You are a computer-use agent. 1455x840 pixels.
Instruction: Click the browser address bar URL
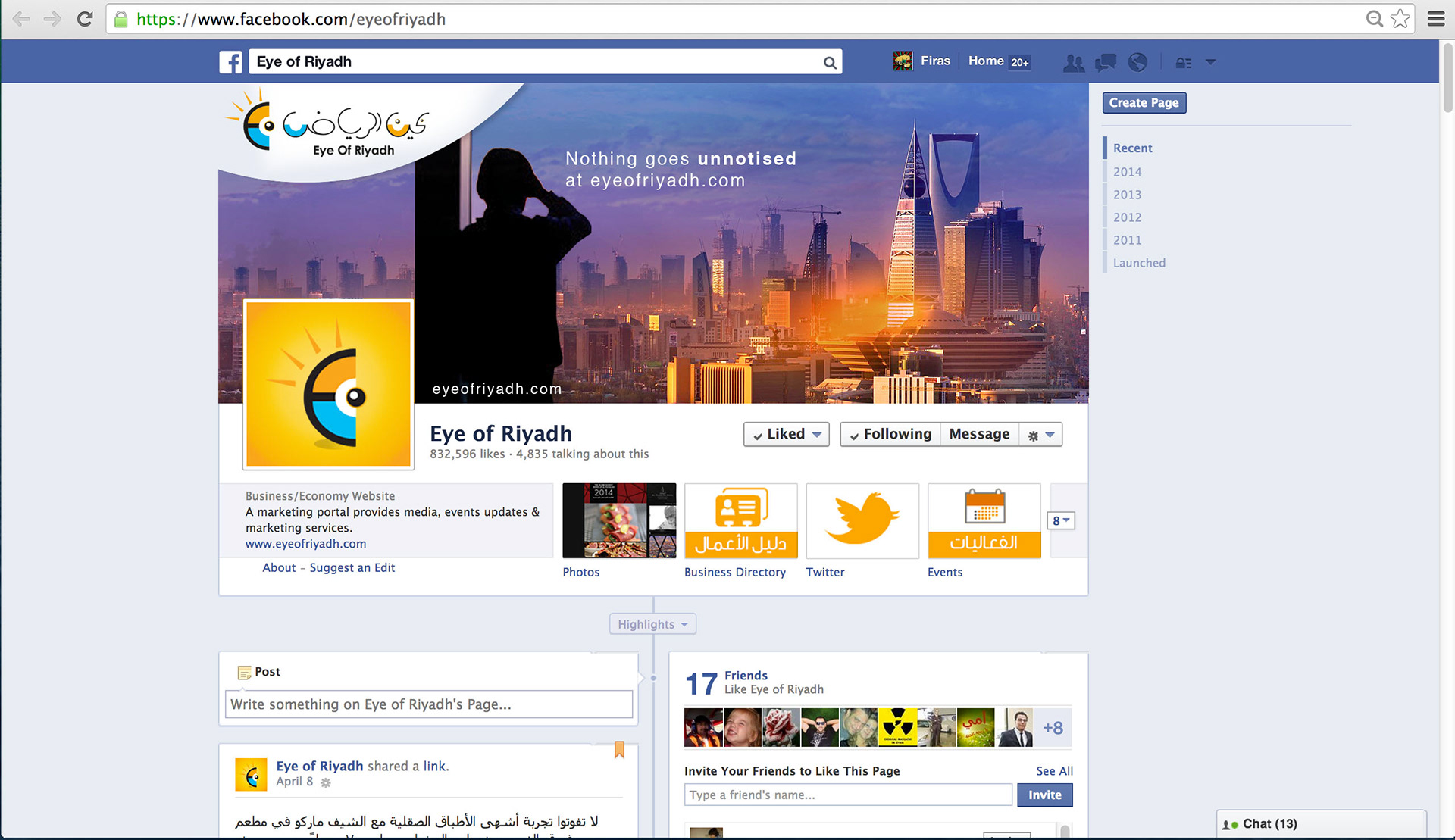[291, 19]
